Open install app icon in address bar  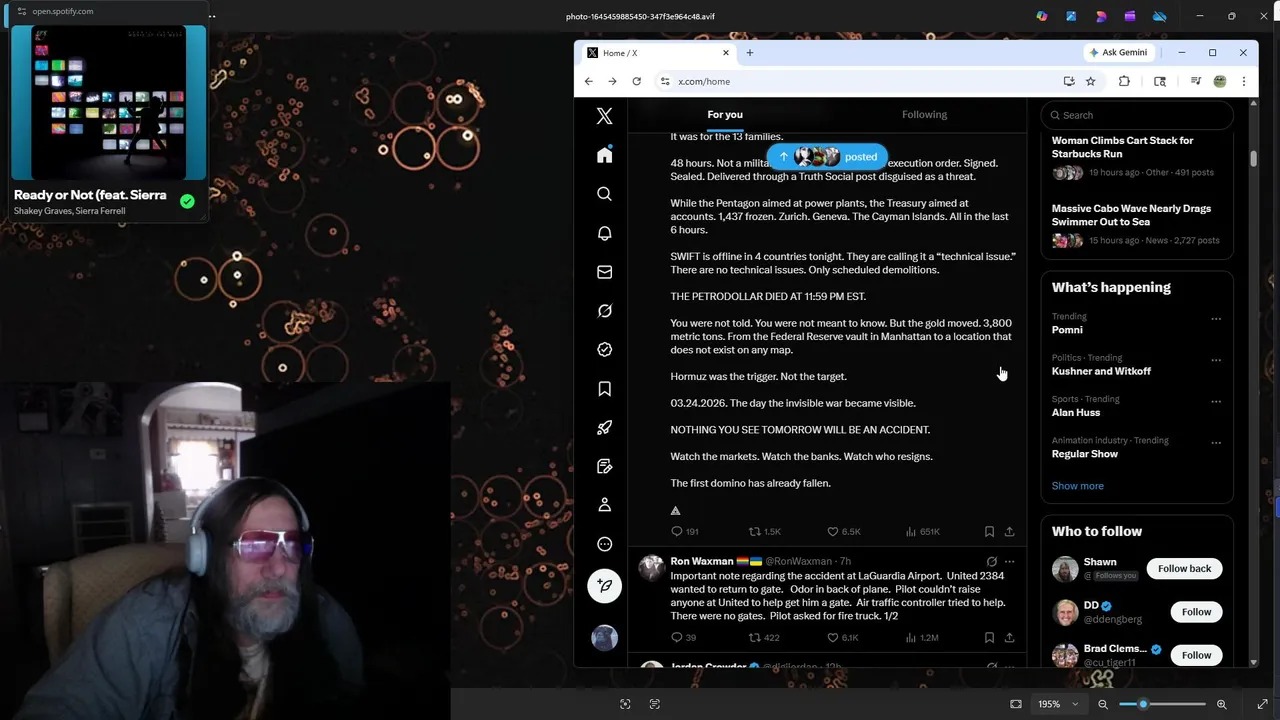pos(1069,81)
